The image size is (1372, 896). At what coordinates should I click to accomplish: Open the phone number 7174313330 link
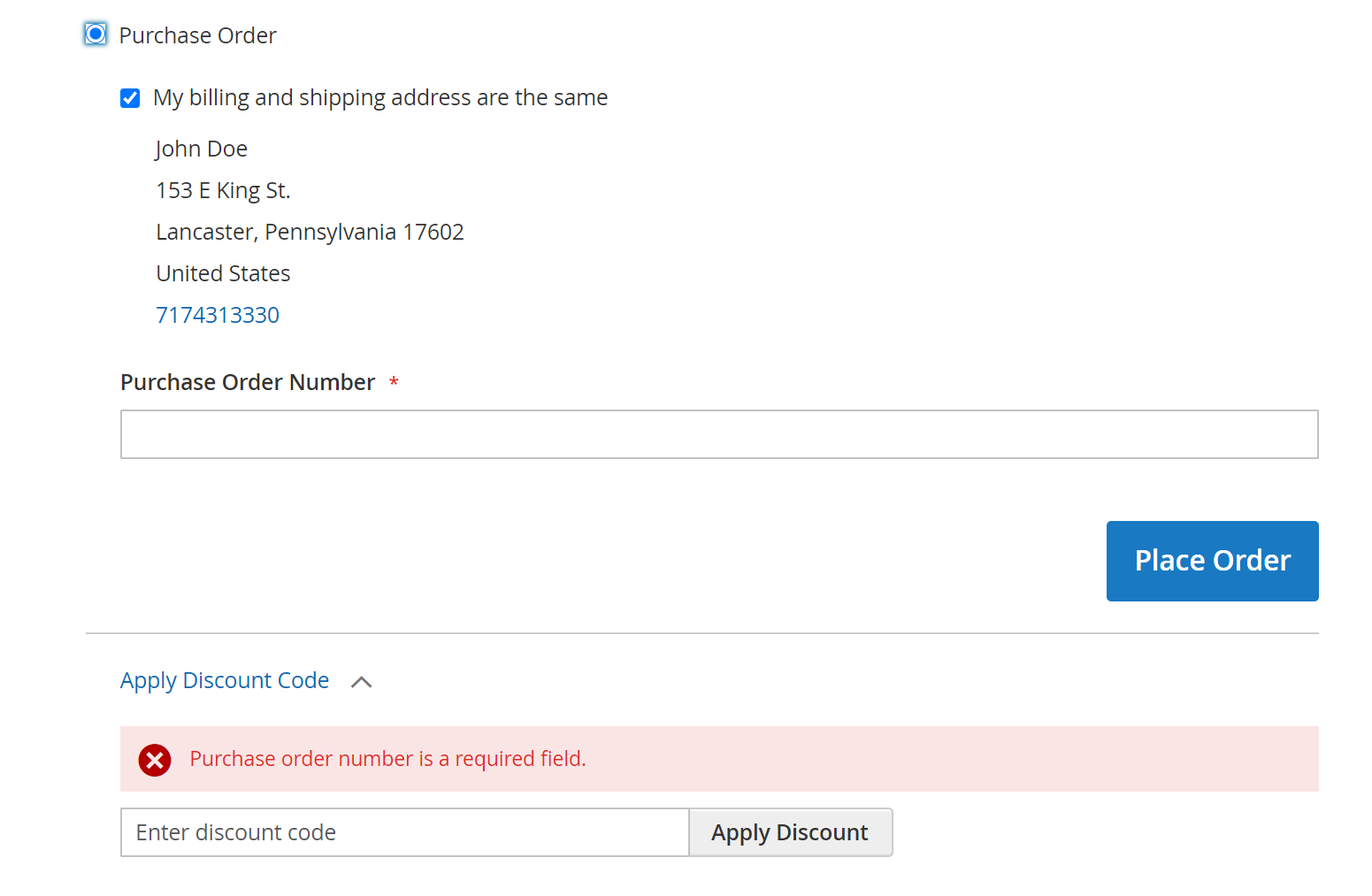click(218, 315)
